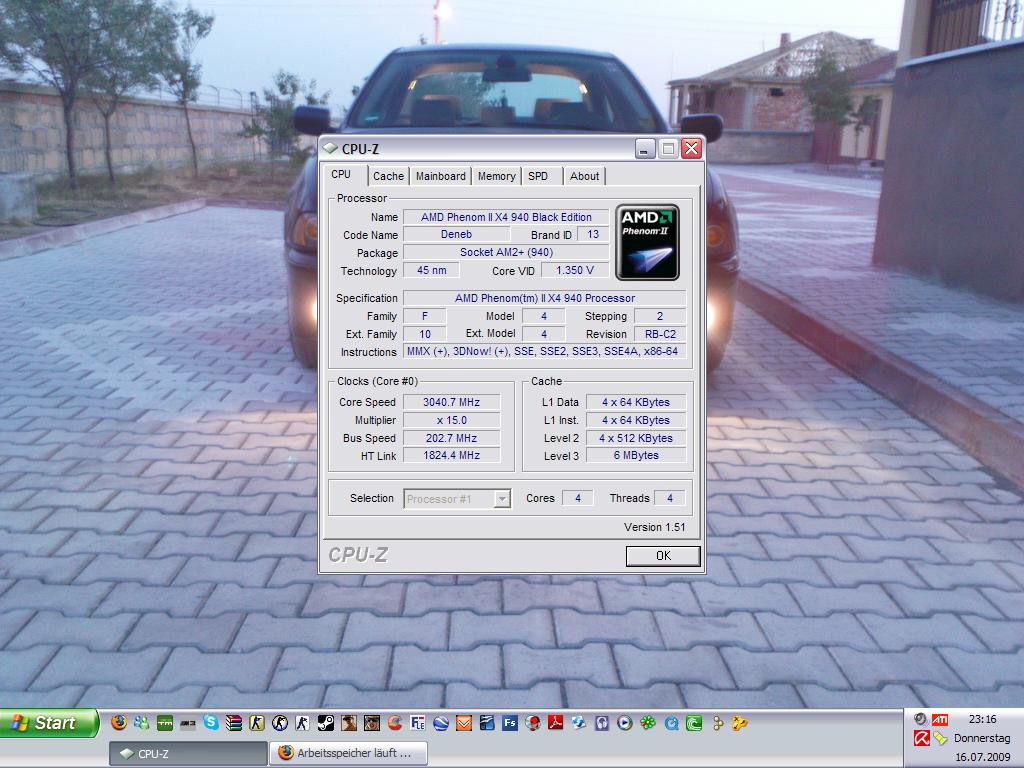Click Level 2 value '4 x 512 KBytes'
1024x768 pixels.
point(636,438)
